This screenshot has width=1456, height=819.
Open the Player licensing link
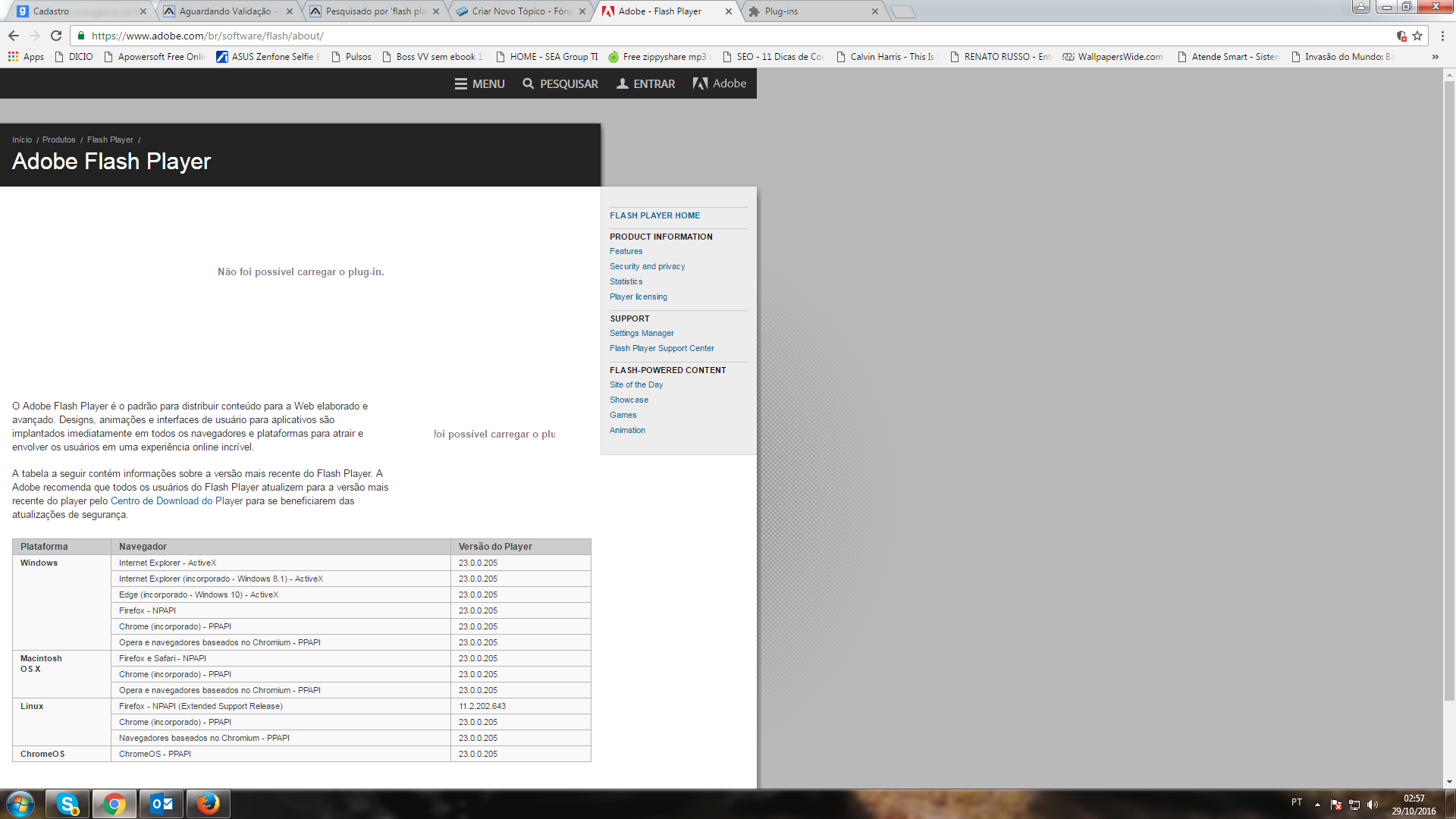[639, 297]
